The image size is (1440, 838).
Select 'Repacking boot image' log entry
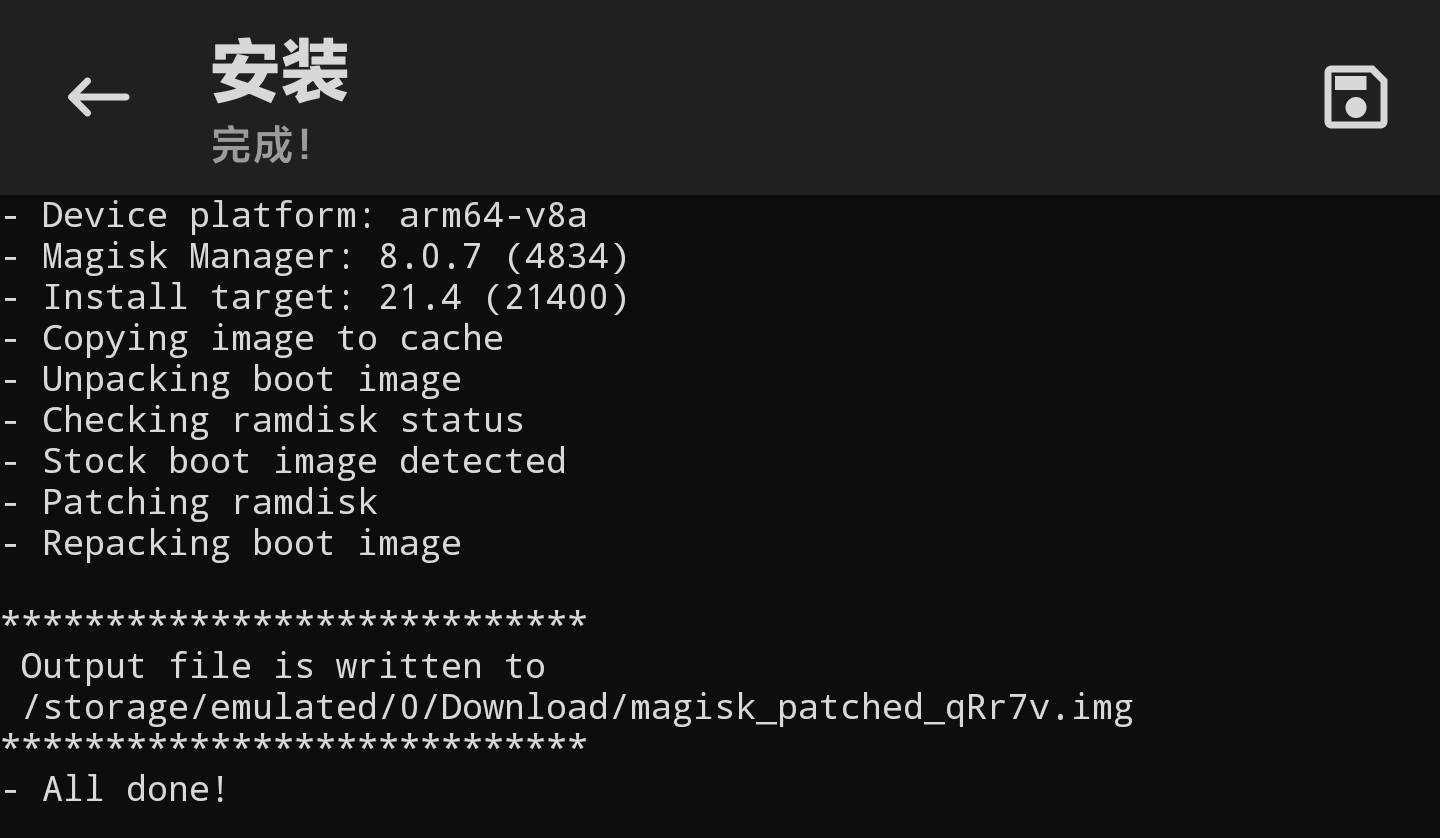[251, 543]
